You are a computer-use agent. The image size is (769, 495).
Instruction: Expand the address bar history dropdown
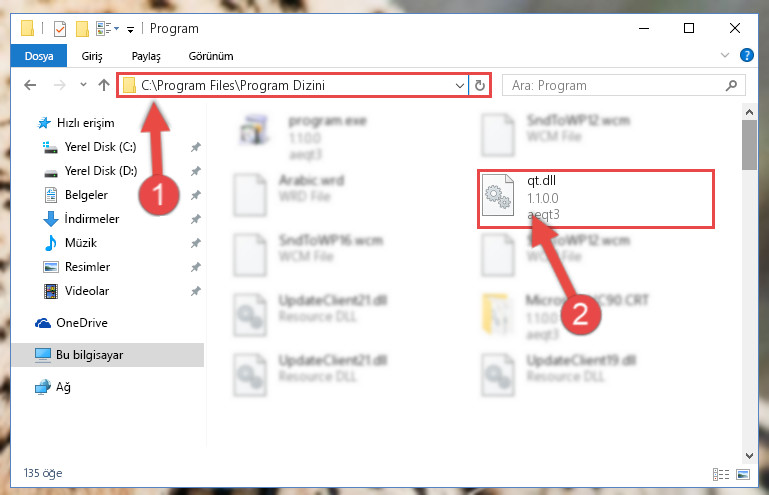(460, 85)
